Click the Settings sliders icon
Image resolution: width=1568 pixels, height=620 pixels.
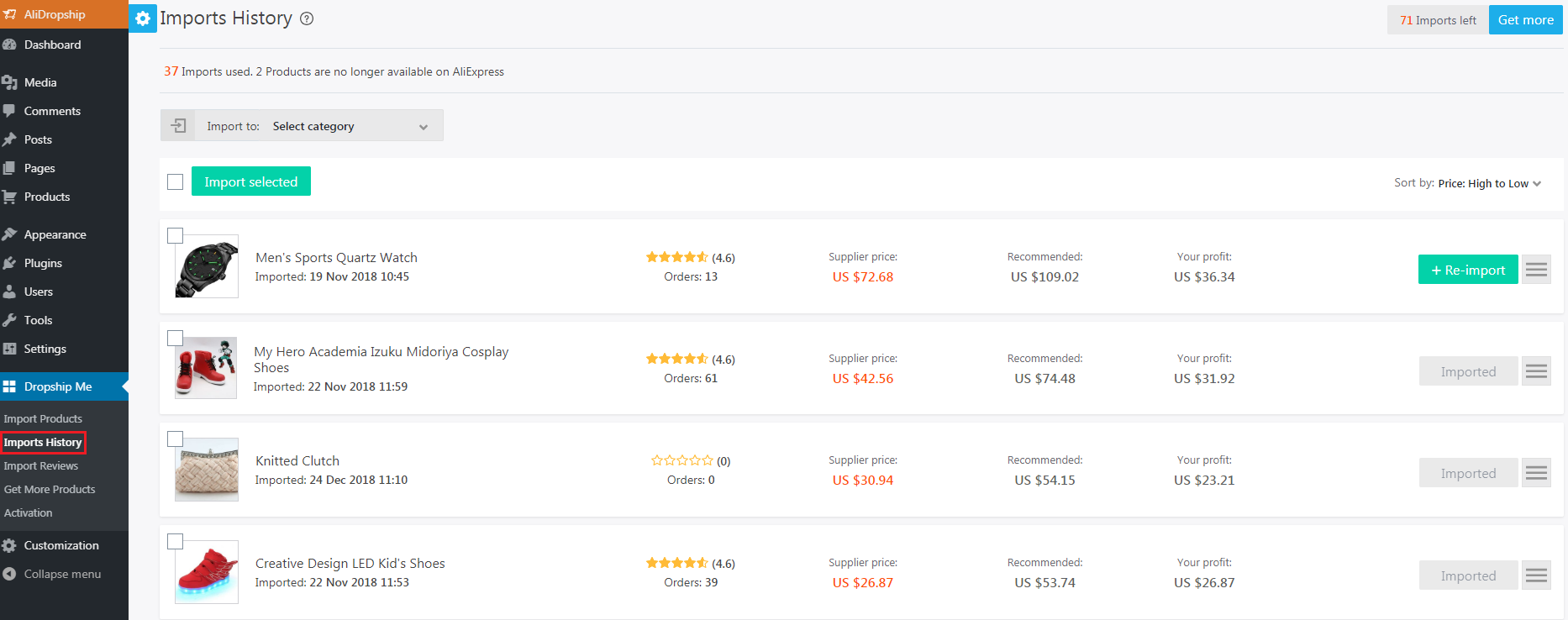[x=9, y=349]
